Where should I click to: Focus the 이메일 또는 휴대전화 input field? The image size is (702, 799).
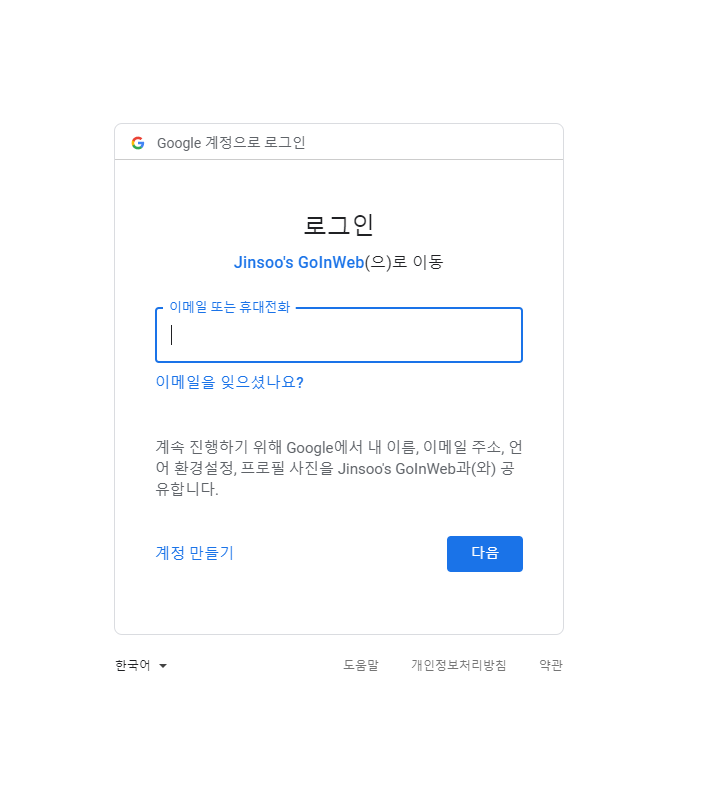339,335
